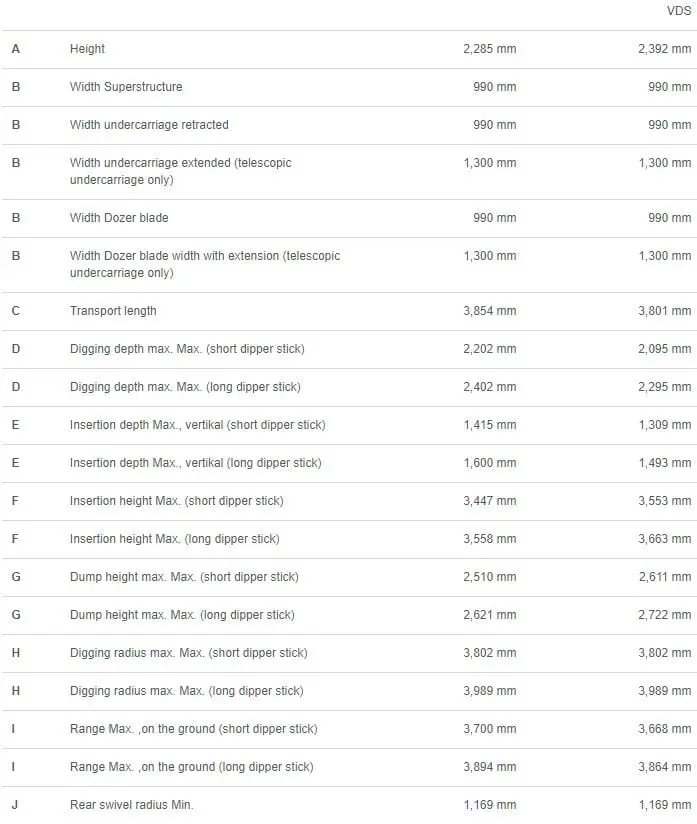Click Digging depth max short dipper stick
Viewport: 697px width, 824px height.
(x=187, y=348)
